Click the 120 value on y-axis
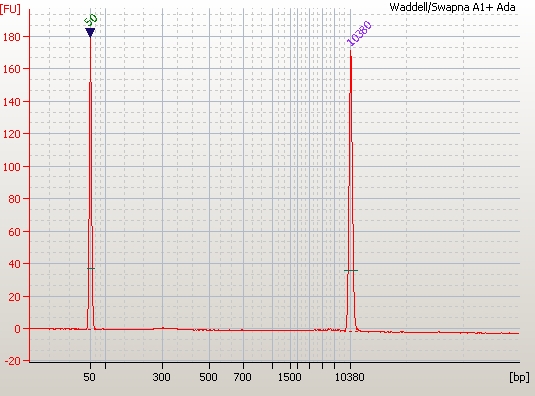Screen dimensions: 535x396 (x=12, y=134)
